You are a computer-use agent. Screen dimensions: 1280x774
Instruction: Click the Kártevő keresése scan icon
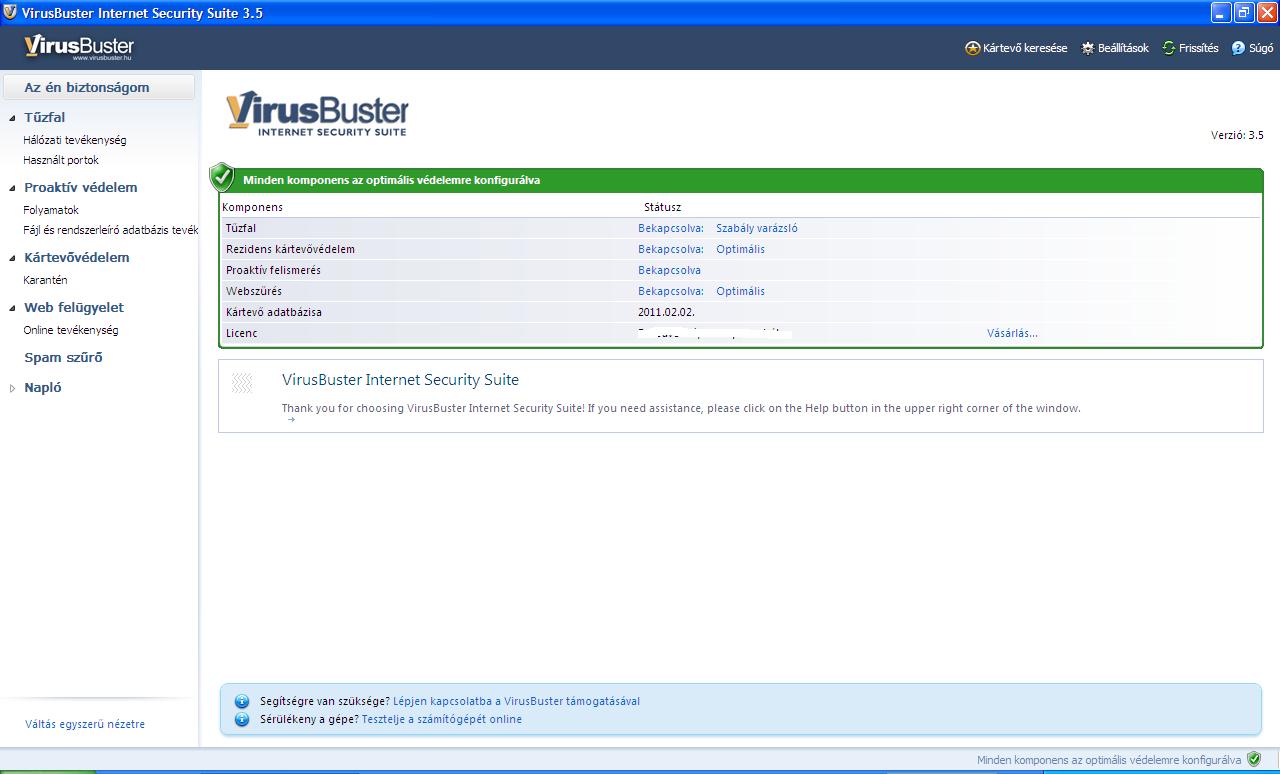(x=972, y=48)
